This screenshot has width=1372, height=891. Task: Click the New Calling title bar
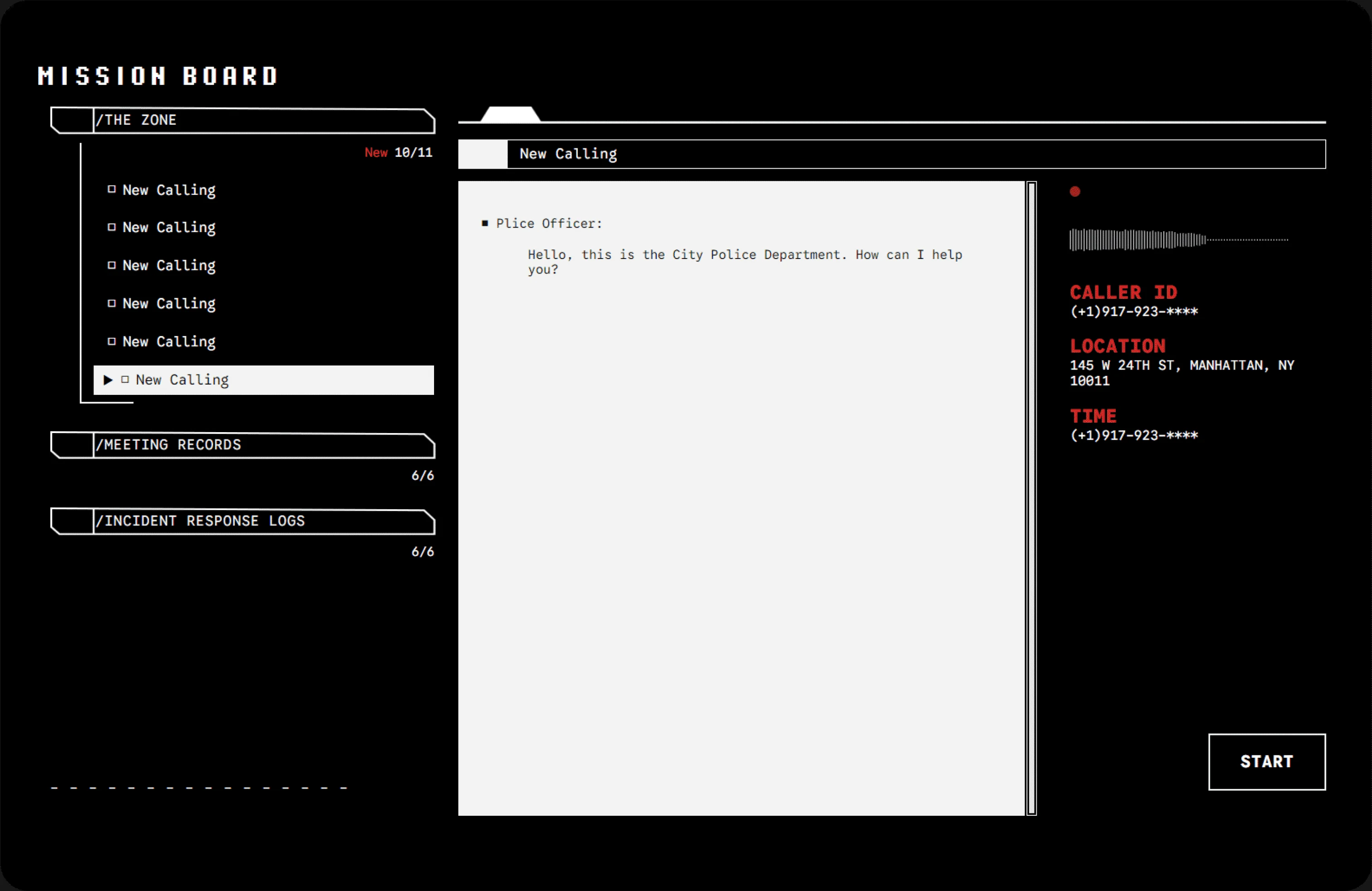point(892,154)
